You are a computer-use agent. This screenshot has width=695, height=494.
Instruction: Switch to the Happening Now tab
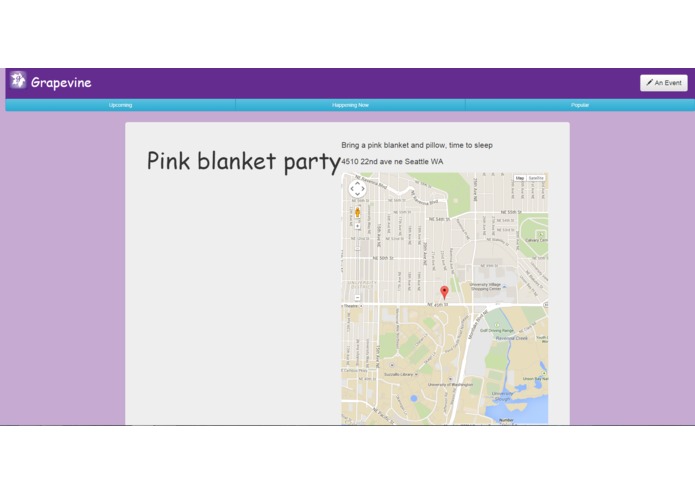pos(350,105)
